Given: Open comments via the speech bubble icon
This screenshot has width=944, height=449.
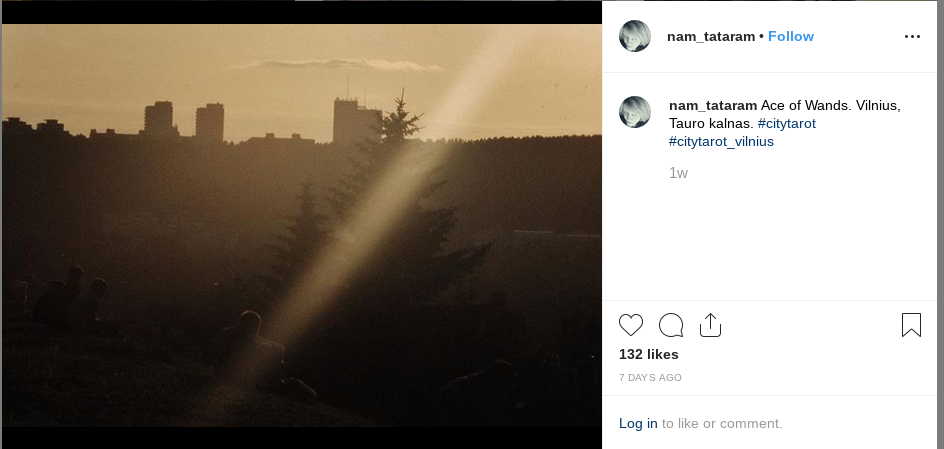Looking at the screenshot, I should point(671,325).
